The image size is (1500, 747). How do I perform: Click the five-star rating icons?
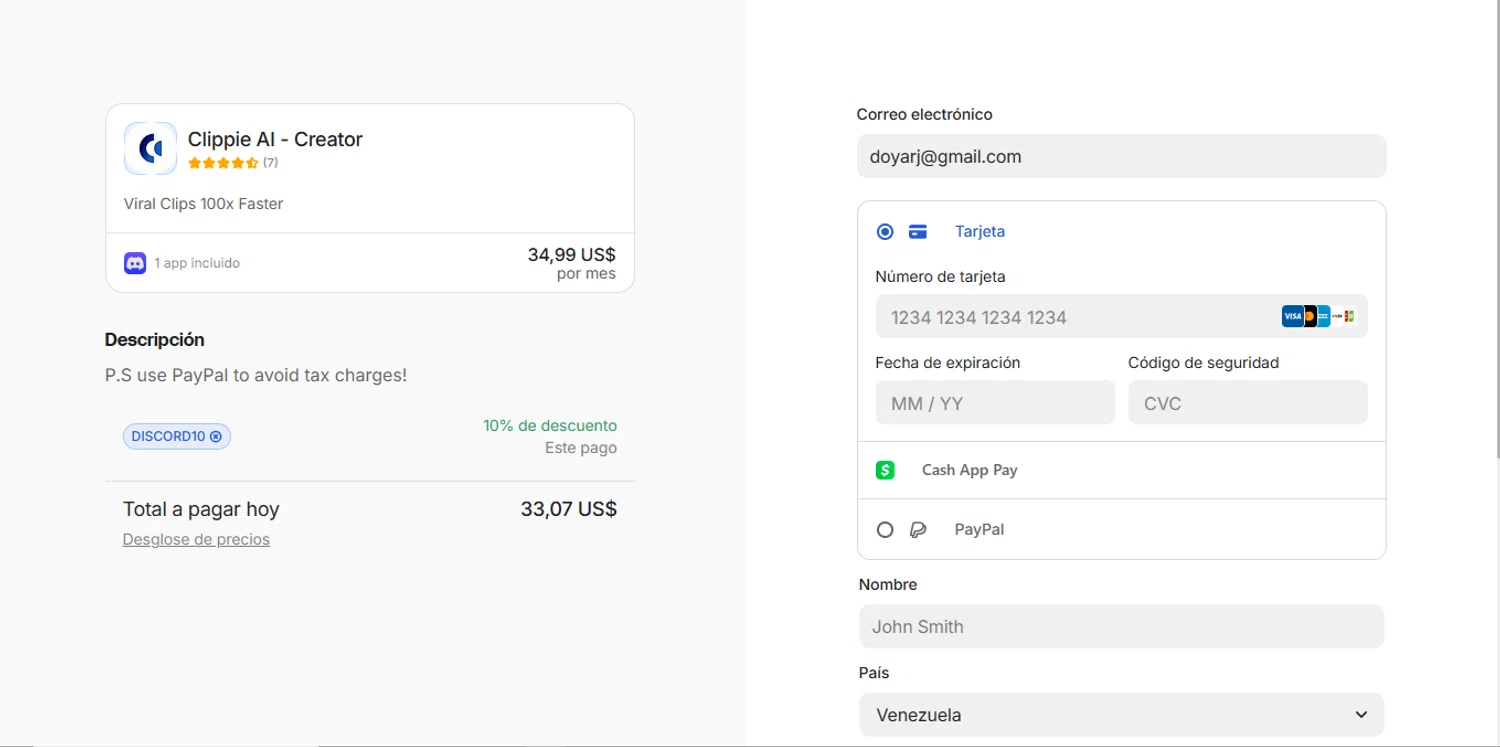click(x=223, y=163)
